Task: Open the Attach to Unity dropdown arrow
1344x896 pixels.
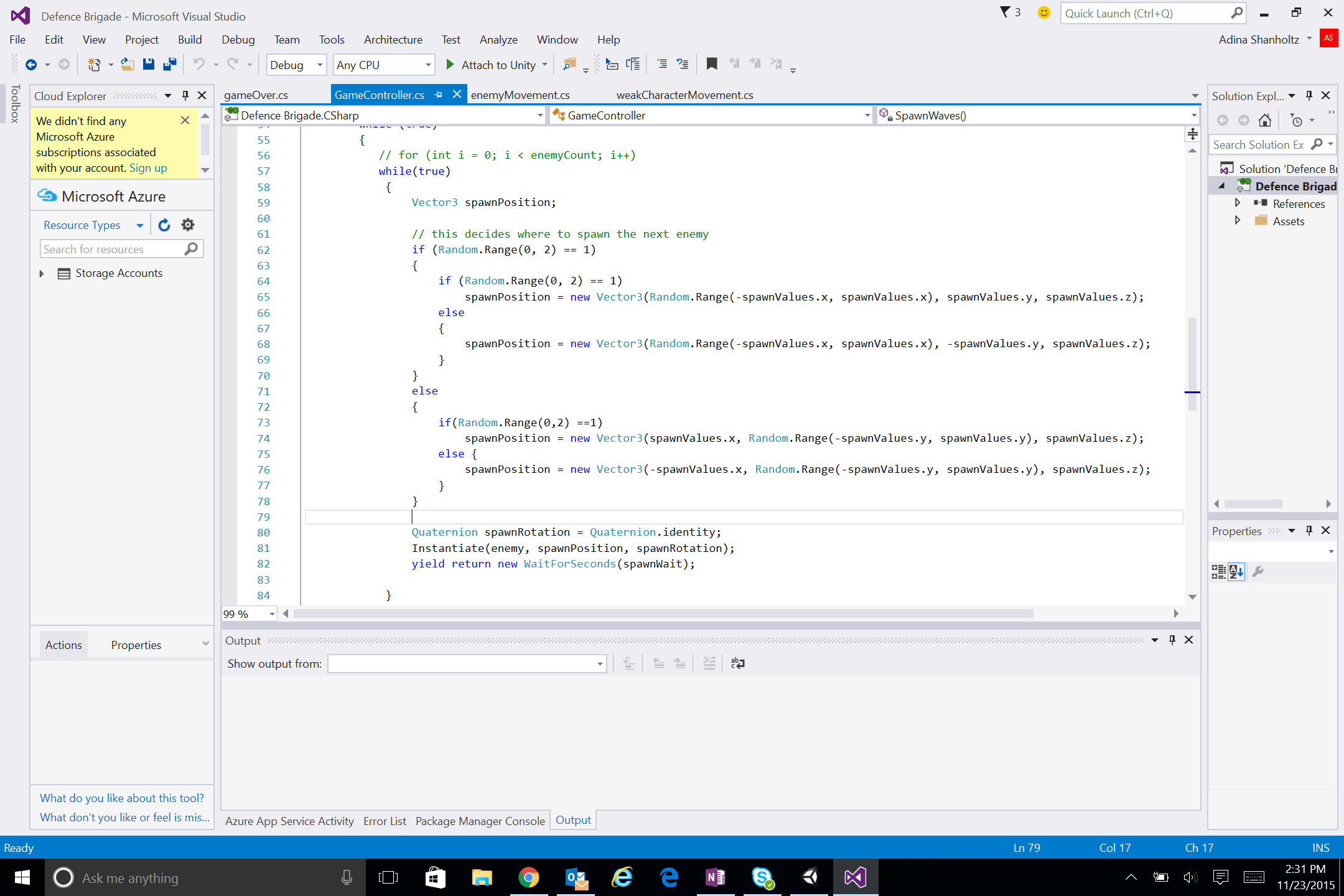Action: pyautogui.click(x=544, y=65)
